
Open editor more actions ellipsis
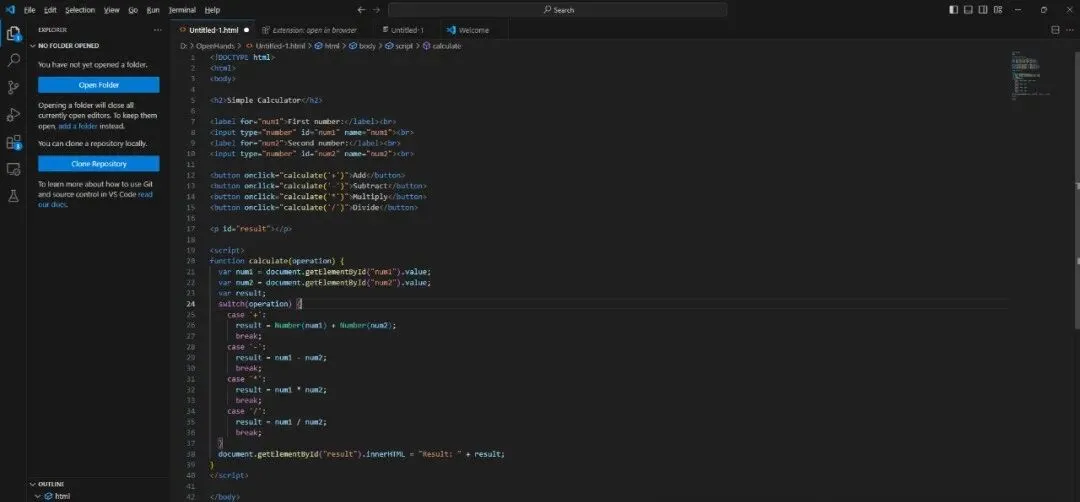(x=1069, y=30)
